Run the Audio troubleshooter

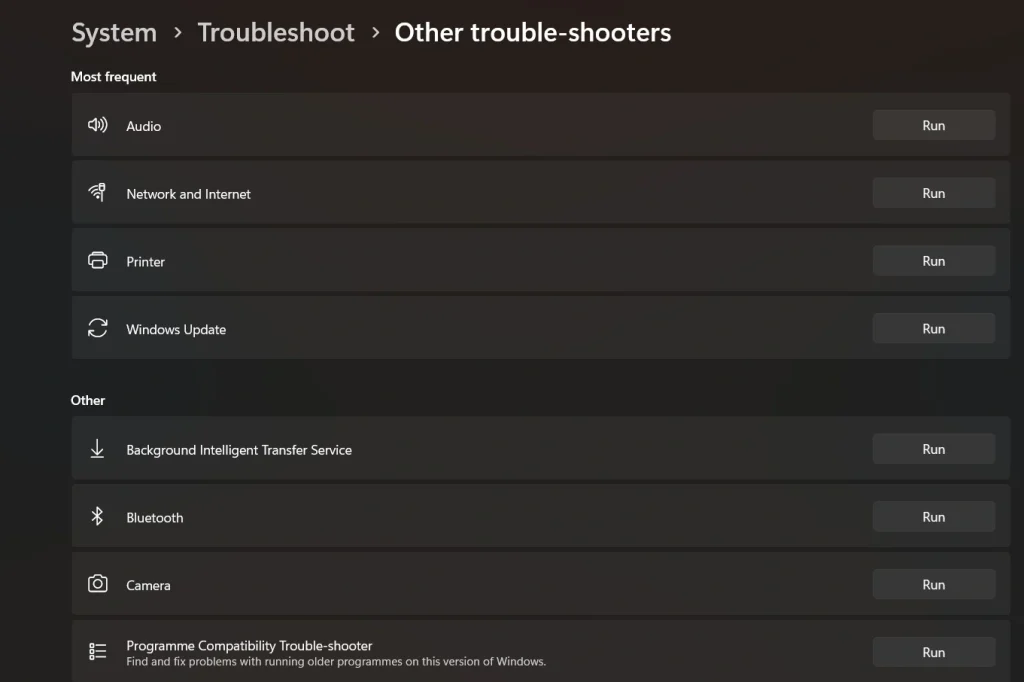coord(933,125)
